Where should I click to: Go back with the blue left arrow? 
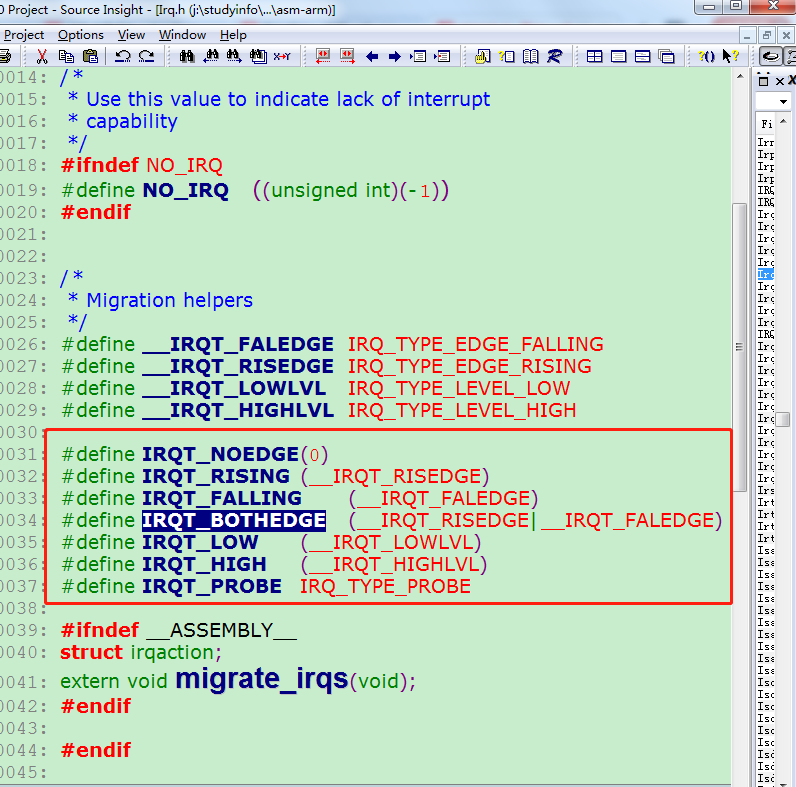372,56
